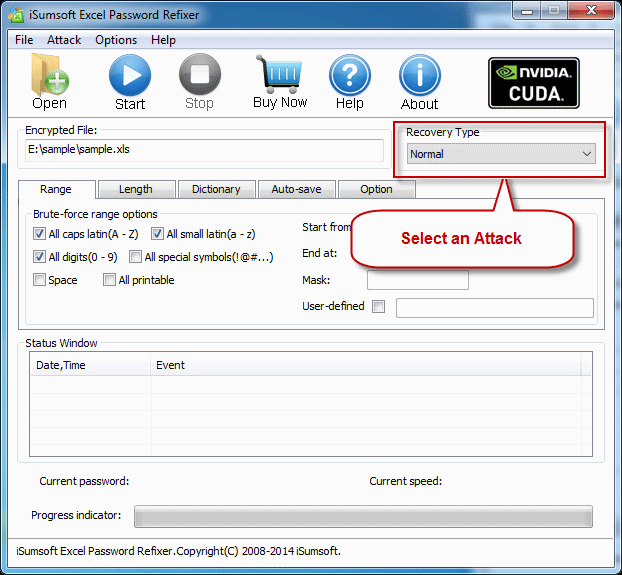Click the Progress indicator bar

pyautogui.click(x=363, y=516)
